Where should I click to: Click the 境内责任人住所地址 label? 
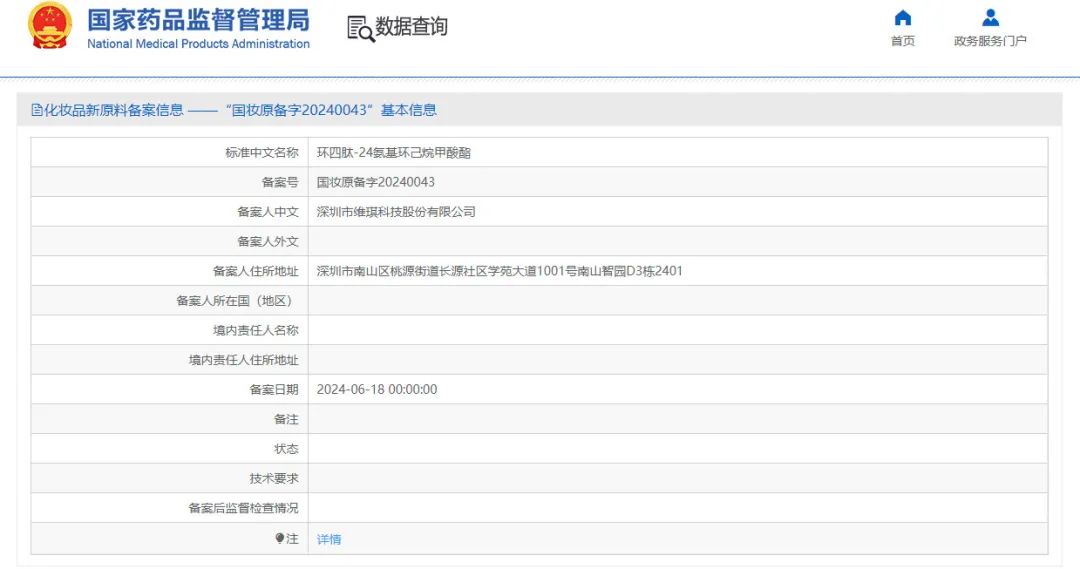[244, 360]
